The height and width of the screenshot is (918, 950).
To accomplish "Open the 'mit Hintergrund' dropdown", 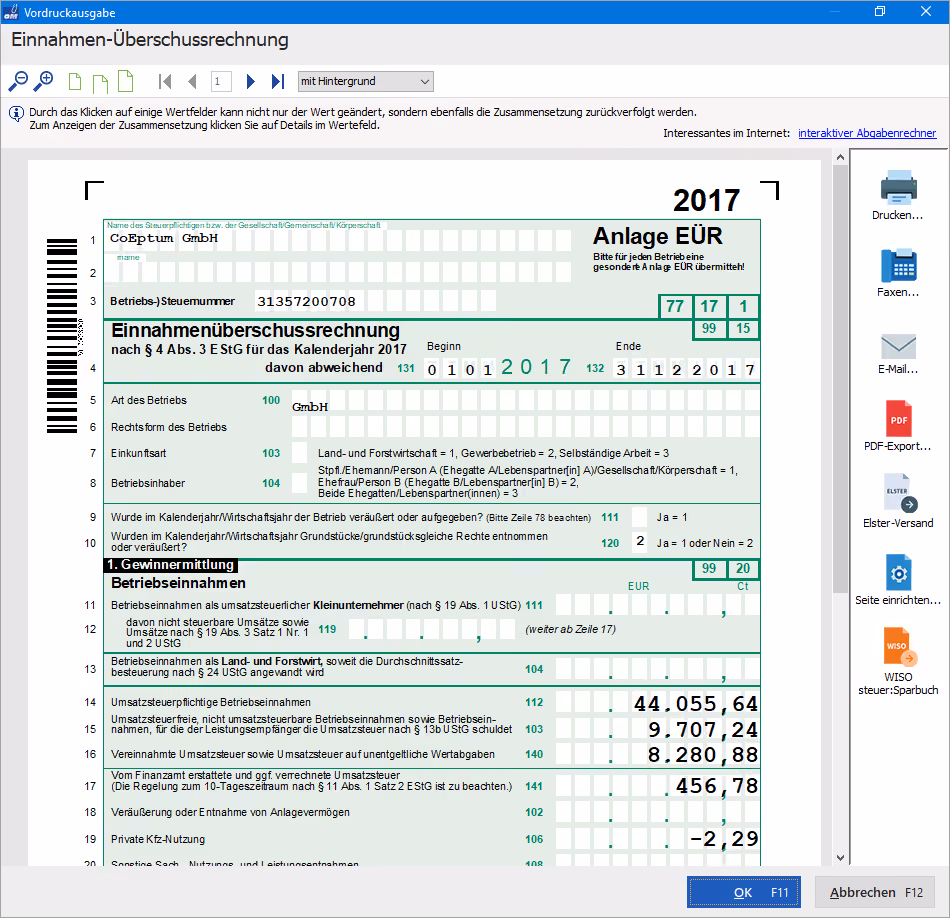I will pos(365,81).
